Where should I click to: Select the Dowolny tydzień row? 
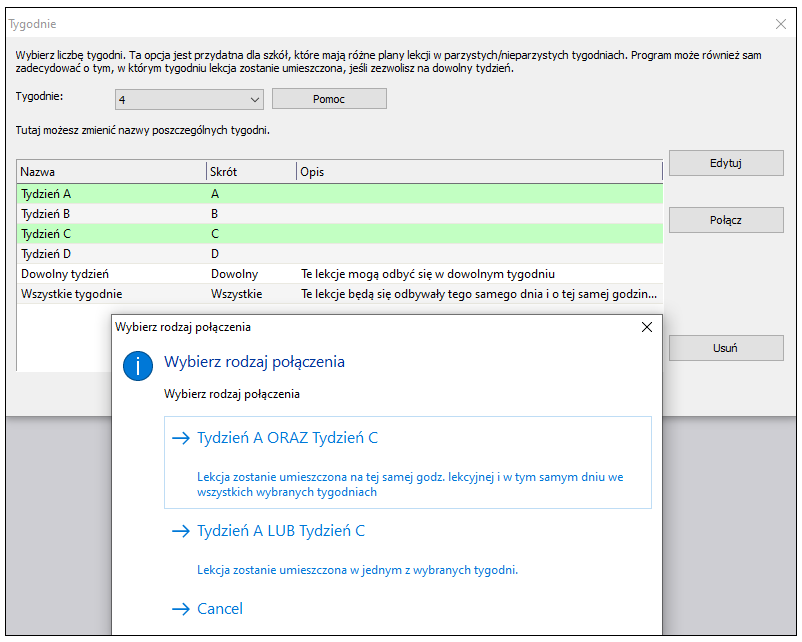click(340, 274)
